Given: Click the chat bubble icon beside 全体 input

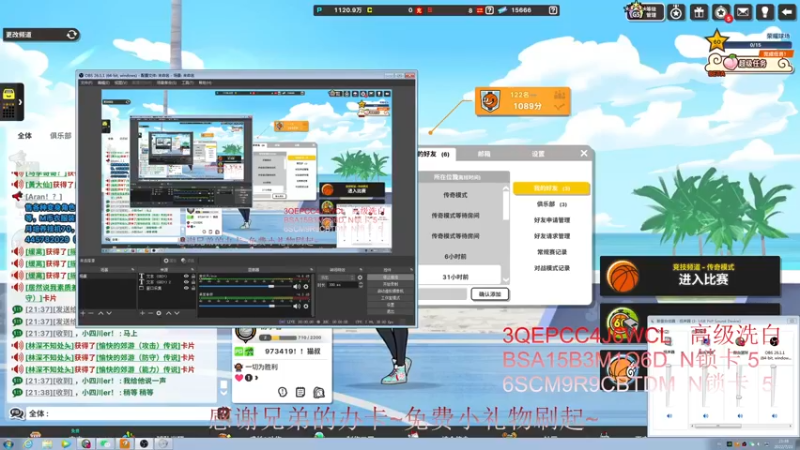Looking at the screenshot, I should tap(16, 413).
